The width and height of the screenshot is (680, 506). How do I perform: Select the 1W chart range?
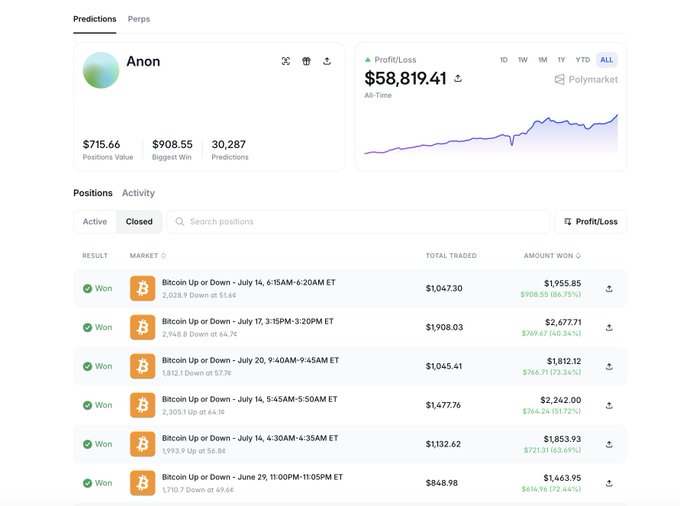click(x=523, y=60)
